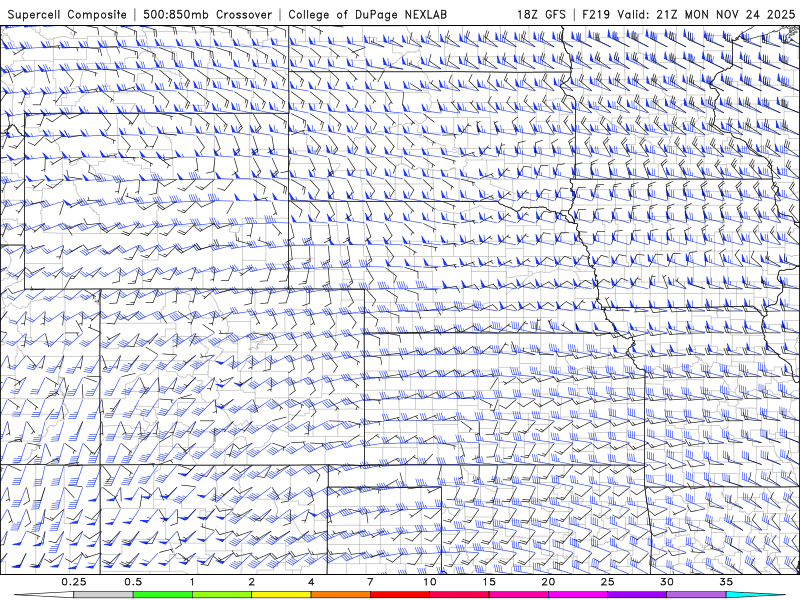800x600 pixels.
Task: Select the yellow 2–4 legend swatch
Action: click(x=281, y=595)
